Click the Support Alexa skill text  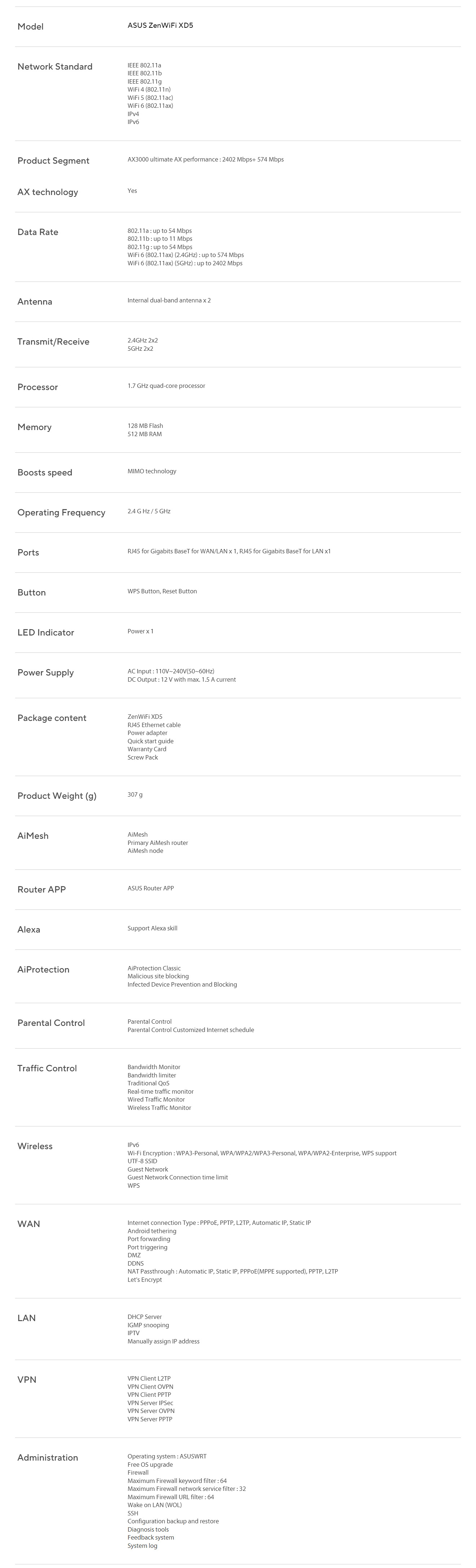coord(152,928)
